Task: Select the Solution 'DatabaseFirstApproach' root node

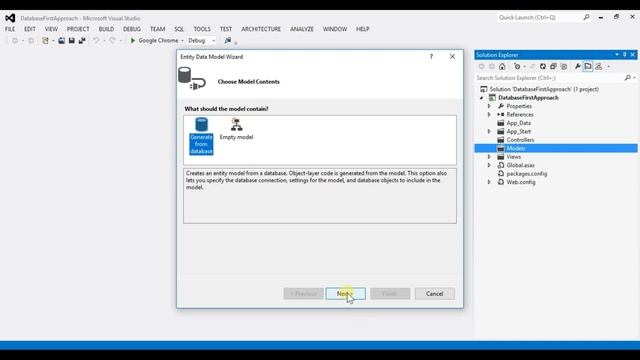Action: [x=544, y=89]
